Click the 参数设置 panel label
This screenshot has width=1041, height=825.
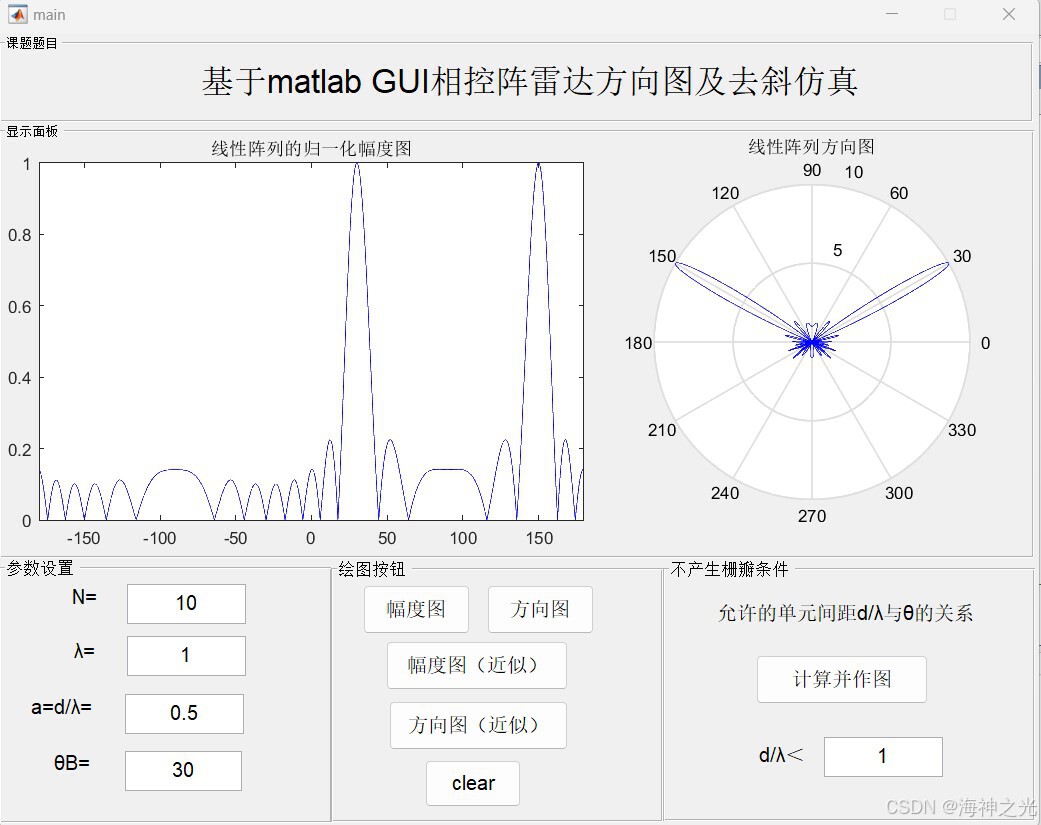40,568
